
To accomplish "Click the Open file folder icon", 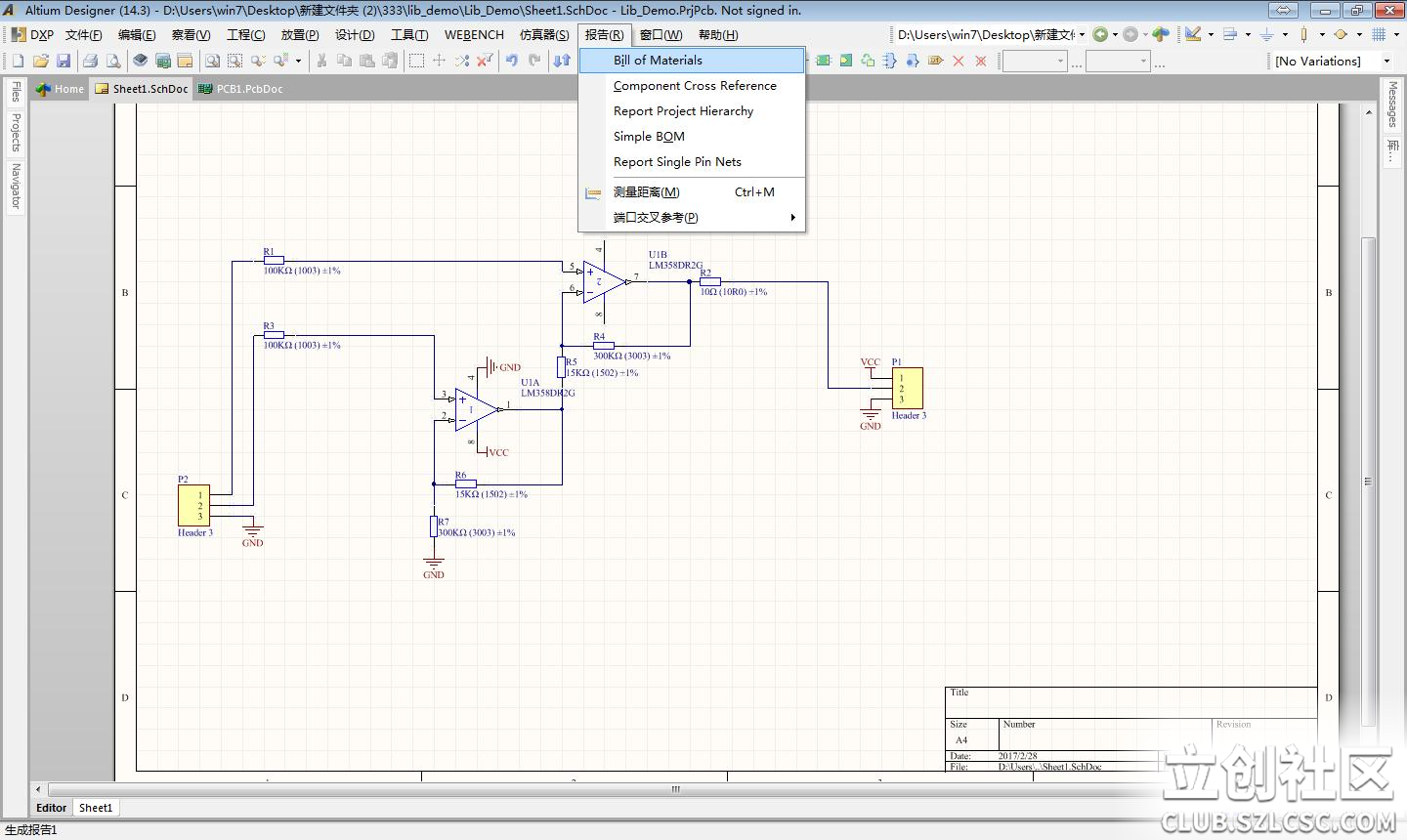I will 41,61.
